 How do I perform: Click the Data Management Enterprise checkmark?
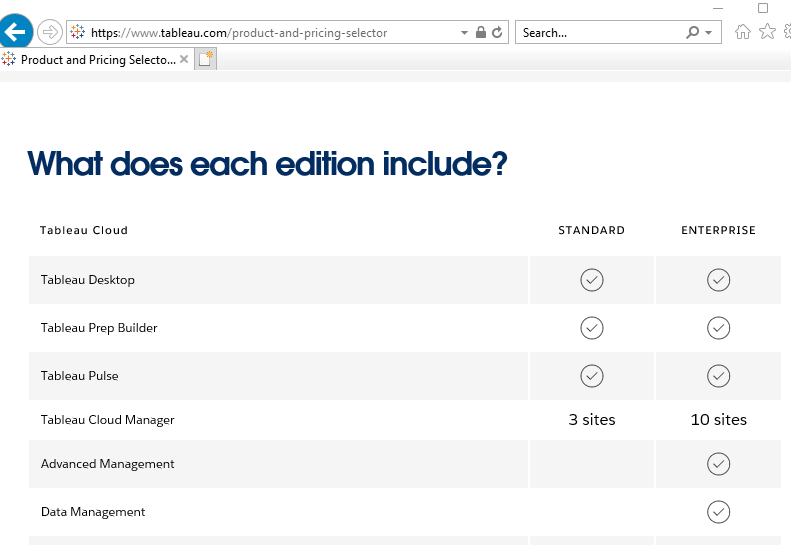pos(718,512)
